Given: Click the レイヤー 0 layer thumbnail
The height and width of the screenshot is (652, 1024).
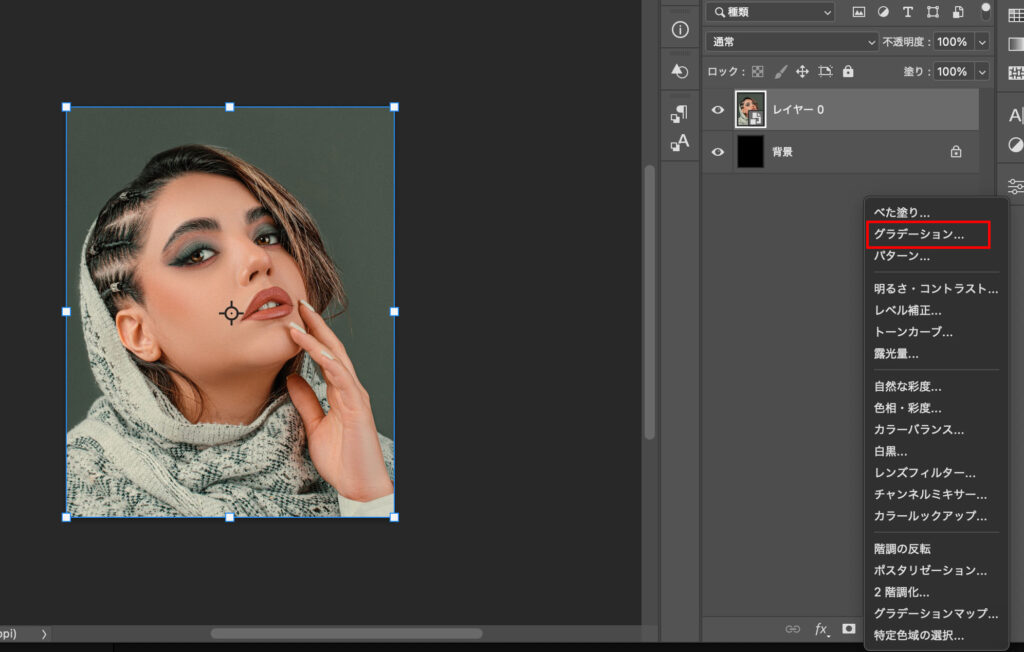Looking at the screenshot, I should click(x=750, y=110).
